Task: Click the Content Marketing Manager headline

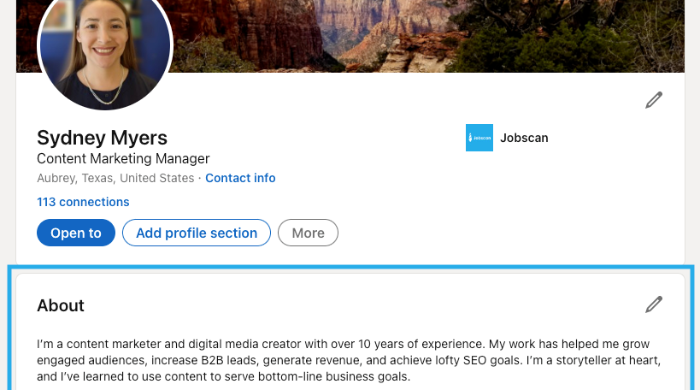Action: click(123, 159)
